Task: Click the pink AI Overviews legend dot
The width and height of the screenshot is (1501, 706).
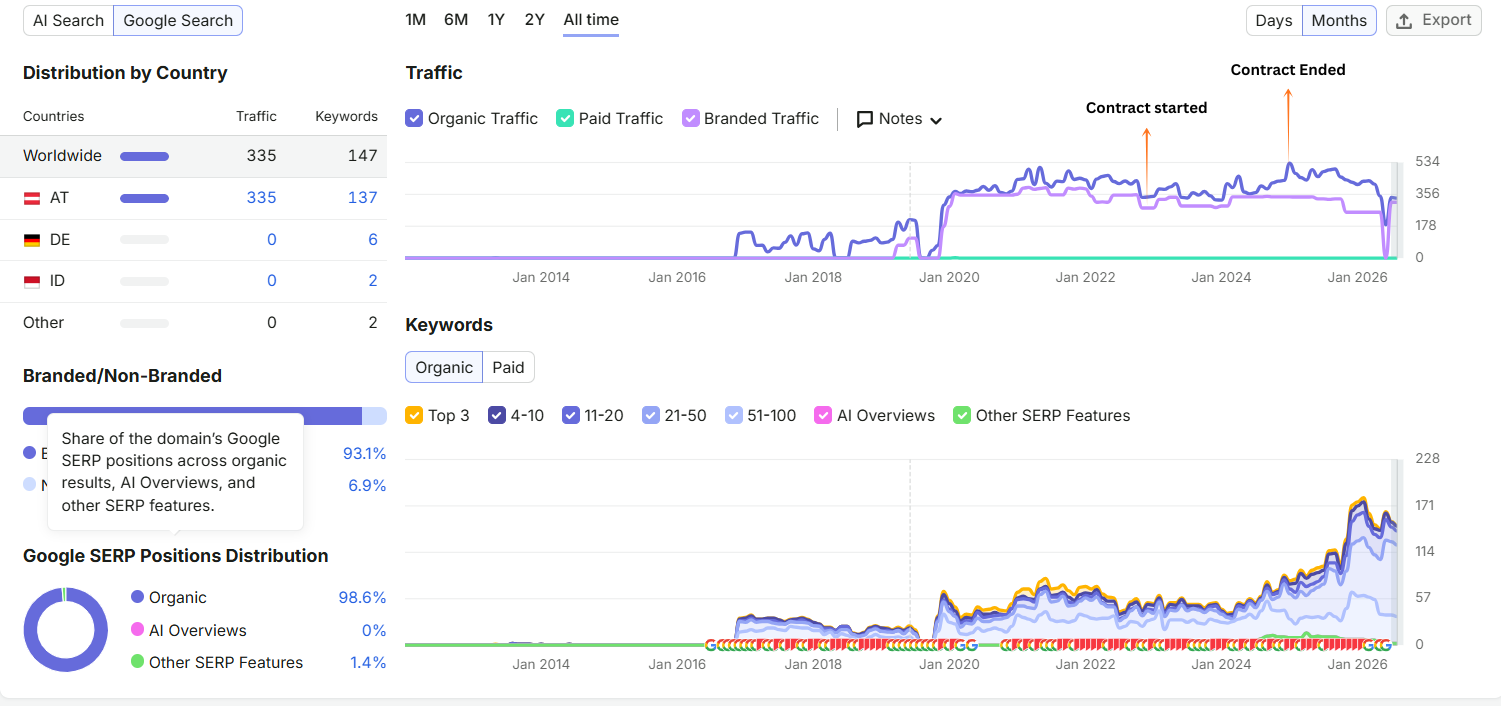Action: pos(138,630)
